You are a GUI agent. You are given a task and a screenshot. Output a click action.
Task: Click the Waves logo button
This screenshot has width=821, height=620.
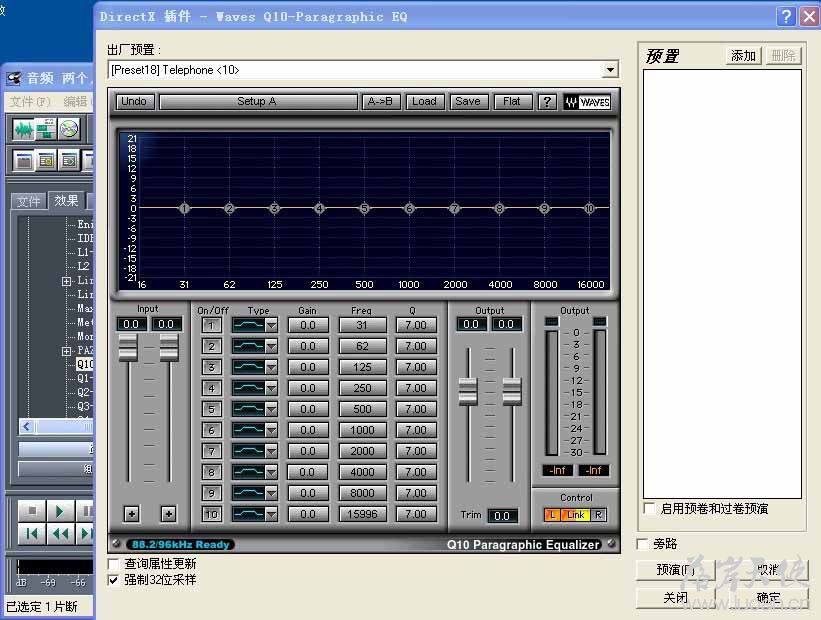[x=587, y=102]
